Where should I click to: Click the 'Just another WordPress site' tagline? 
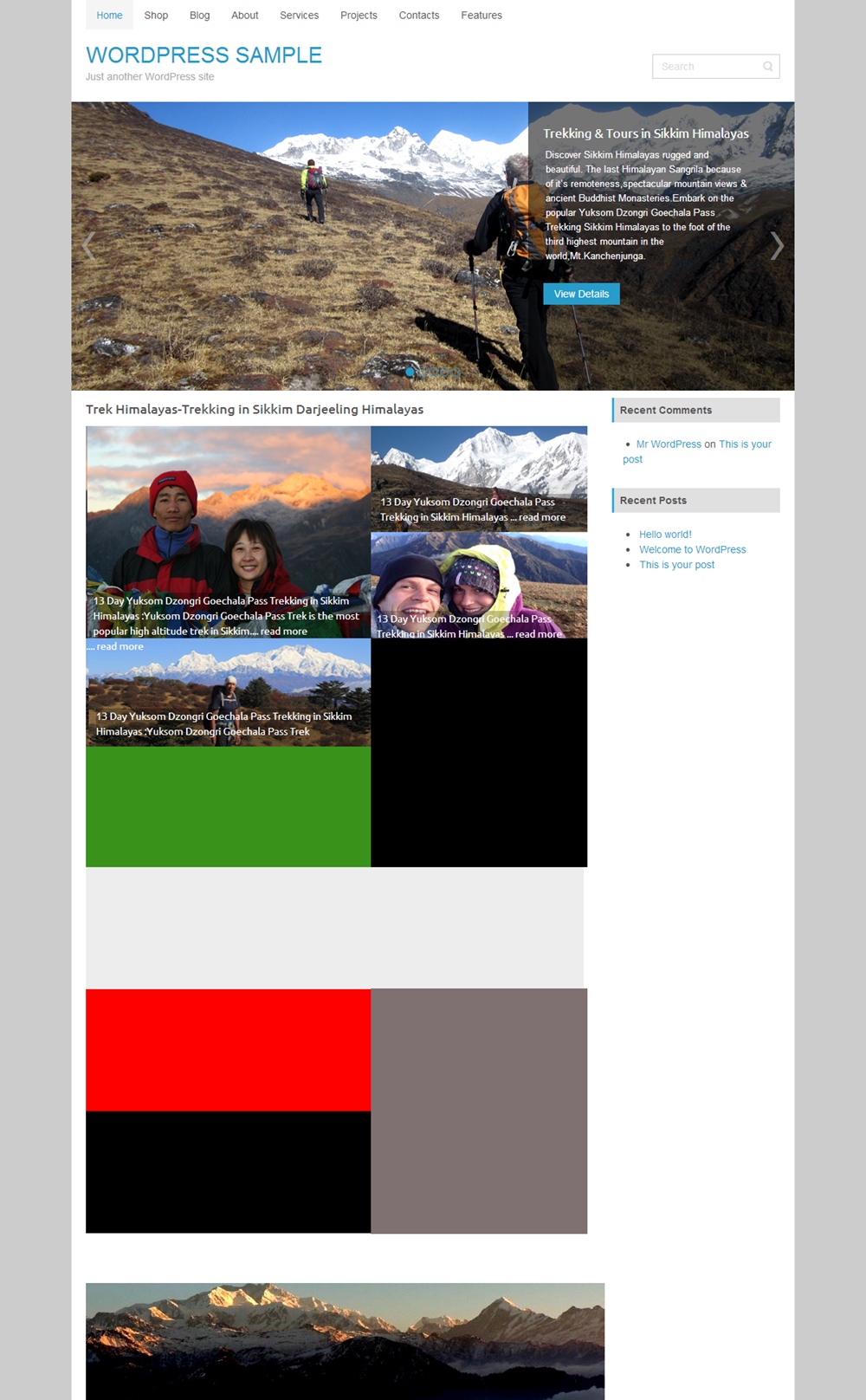[150, 76]
